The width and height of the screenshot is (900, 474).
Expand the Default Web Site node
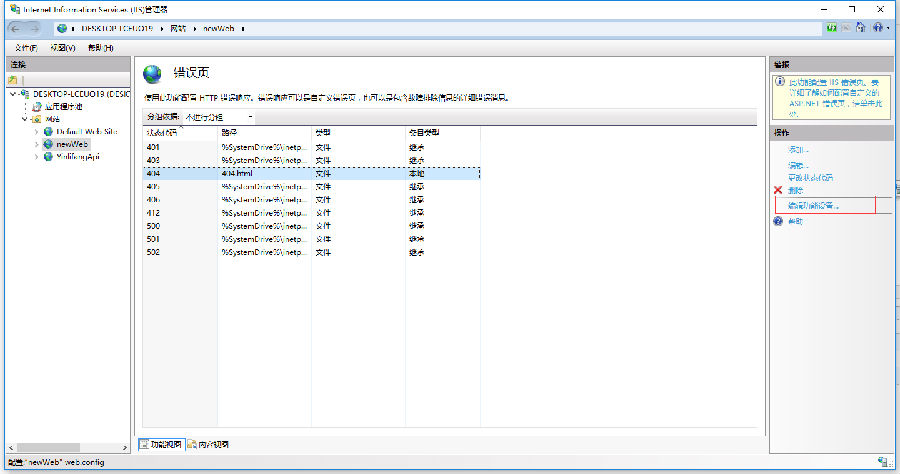[x=37, y=131]
